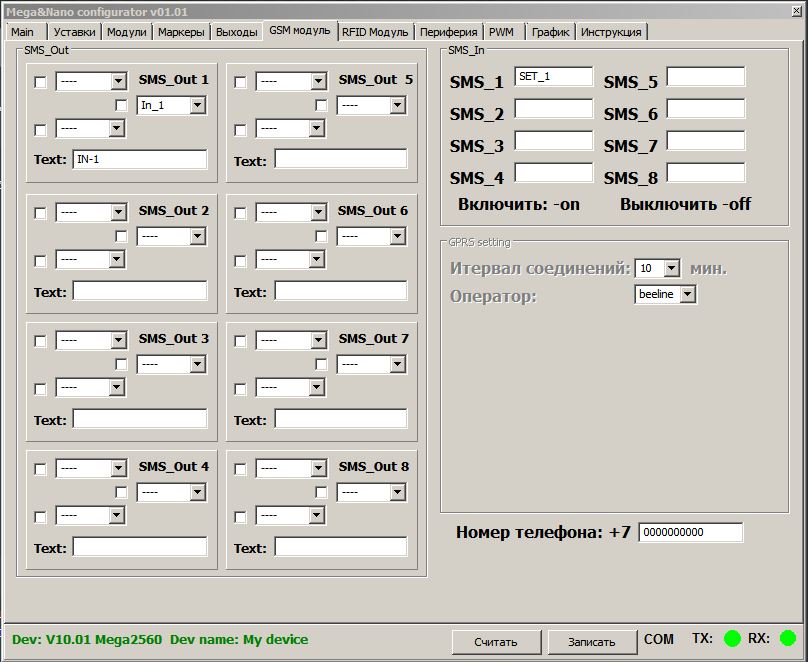The width and height of the screenshot is (808, 662).
Task: Switch to the RFID Модуль tab
Action: 375,32
